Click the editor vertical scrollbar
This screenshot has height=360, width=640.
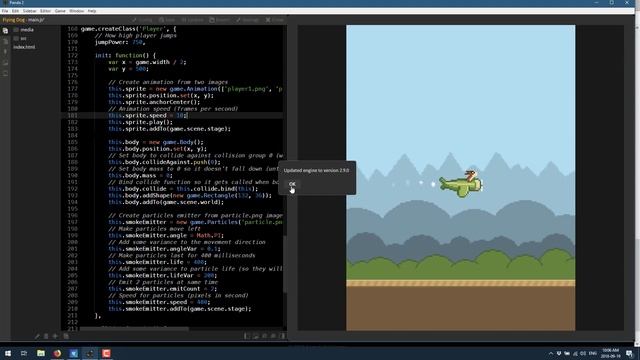pyautogui.click(x=285, y=264)
